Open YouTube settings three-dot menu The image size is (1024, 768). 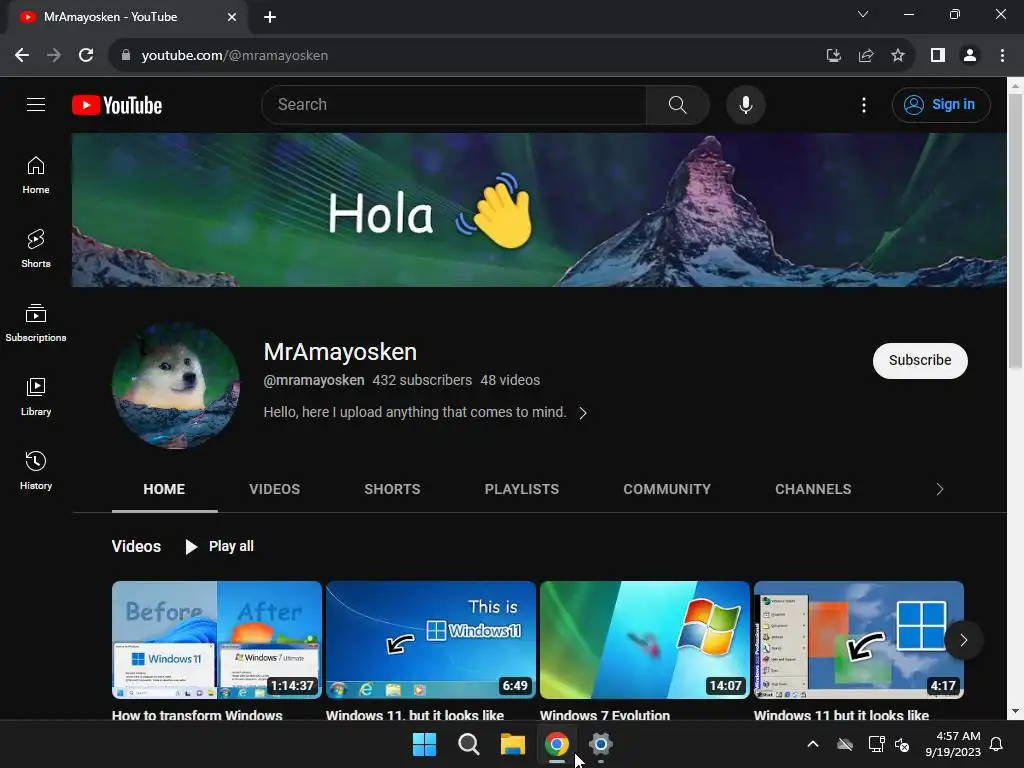[863, 105]
